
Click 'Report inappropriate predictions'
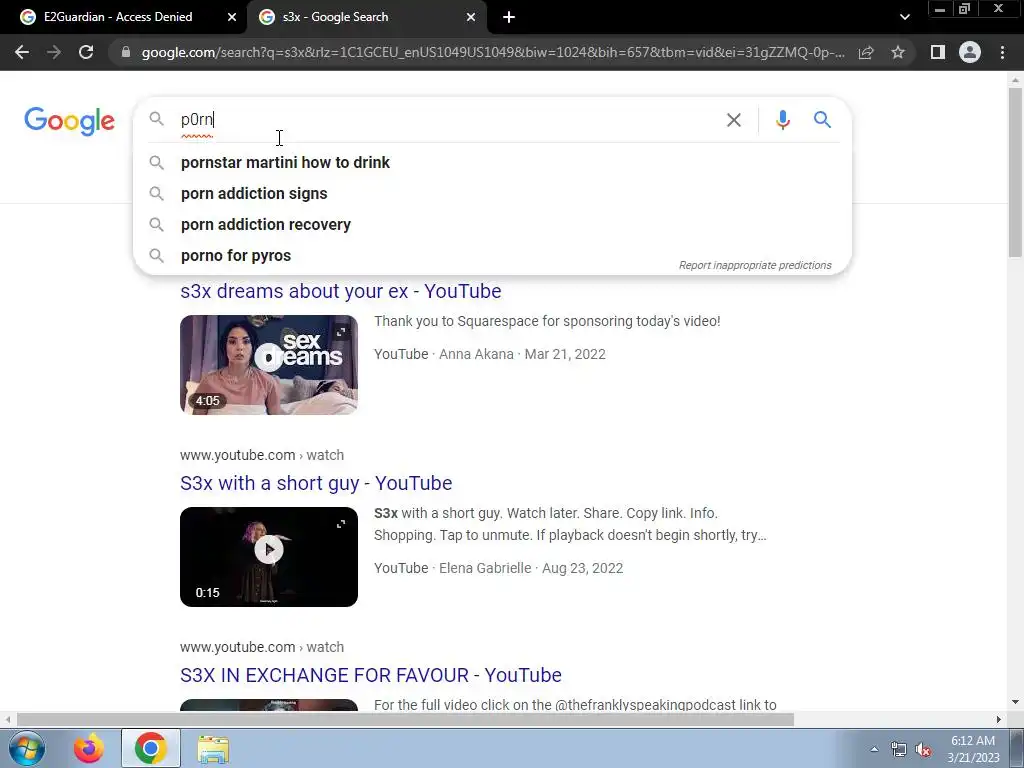point(755,265)
